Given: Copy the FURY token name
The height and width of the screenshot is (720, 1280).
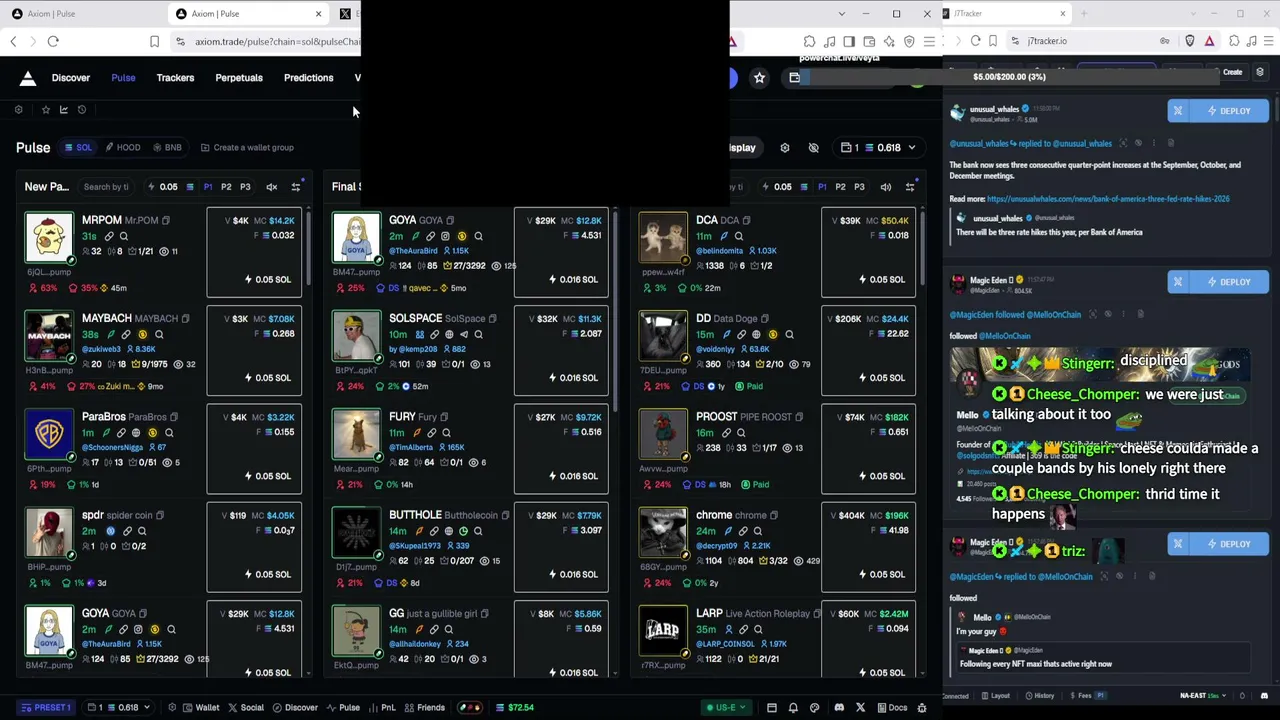Looking at the screenshot, I should (x=444, y=417).
